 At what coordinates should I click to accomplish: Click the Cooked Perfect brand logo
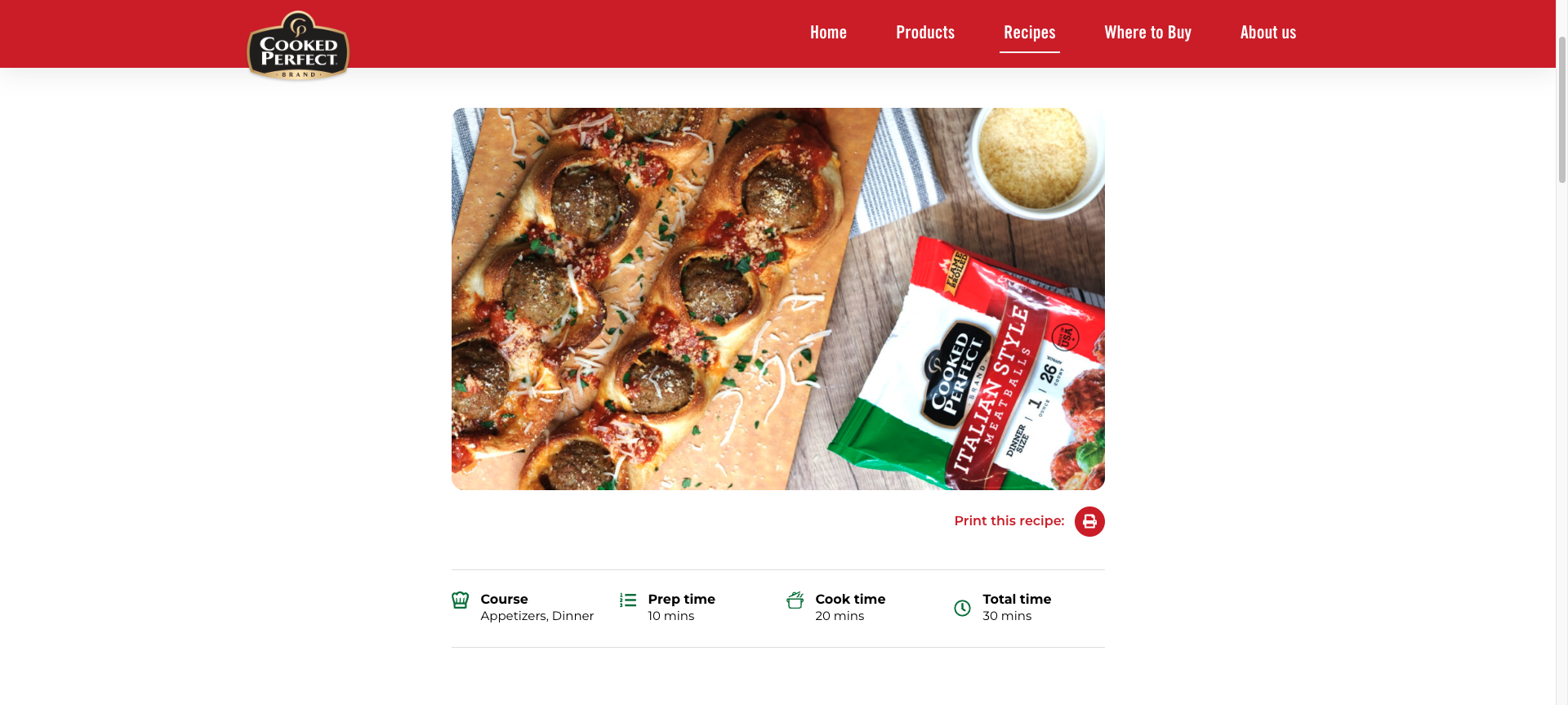pos(298,45)
